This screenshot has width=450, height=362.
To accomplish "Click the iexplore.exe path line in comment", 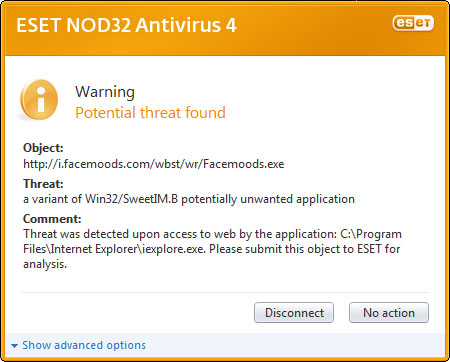I will (212, 249).
